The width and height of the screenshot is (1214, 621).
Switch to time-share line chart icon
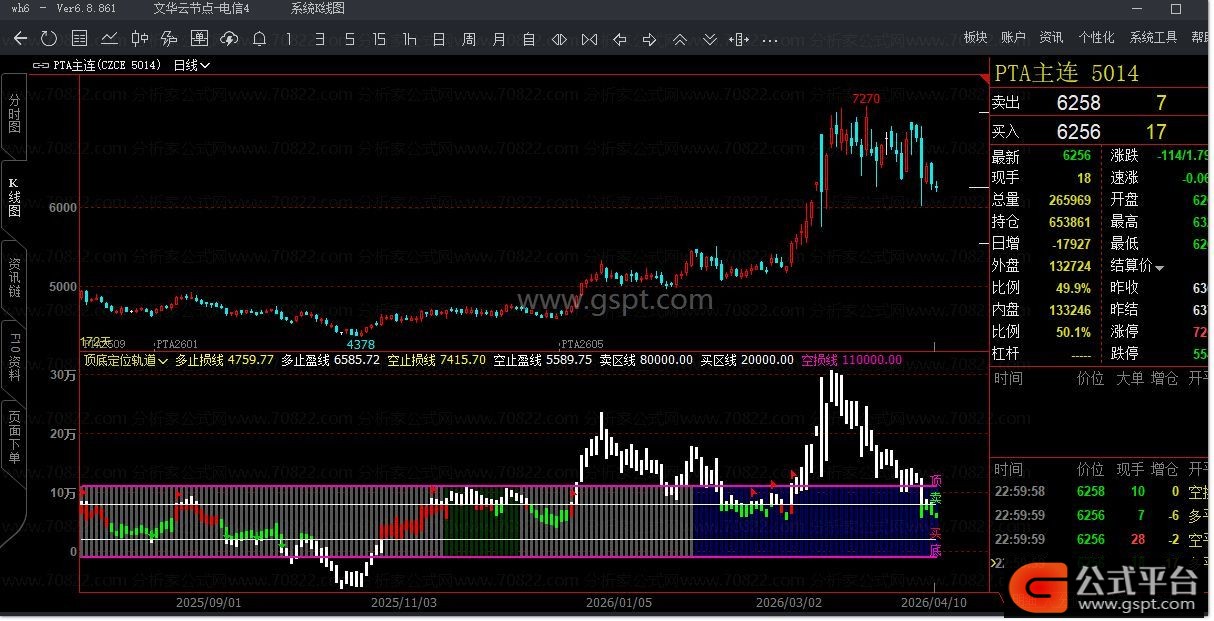110,39
